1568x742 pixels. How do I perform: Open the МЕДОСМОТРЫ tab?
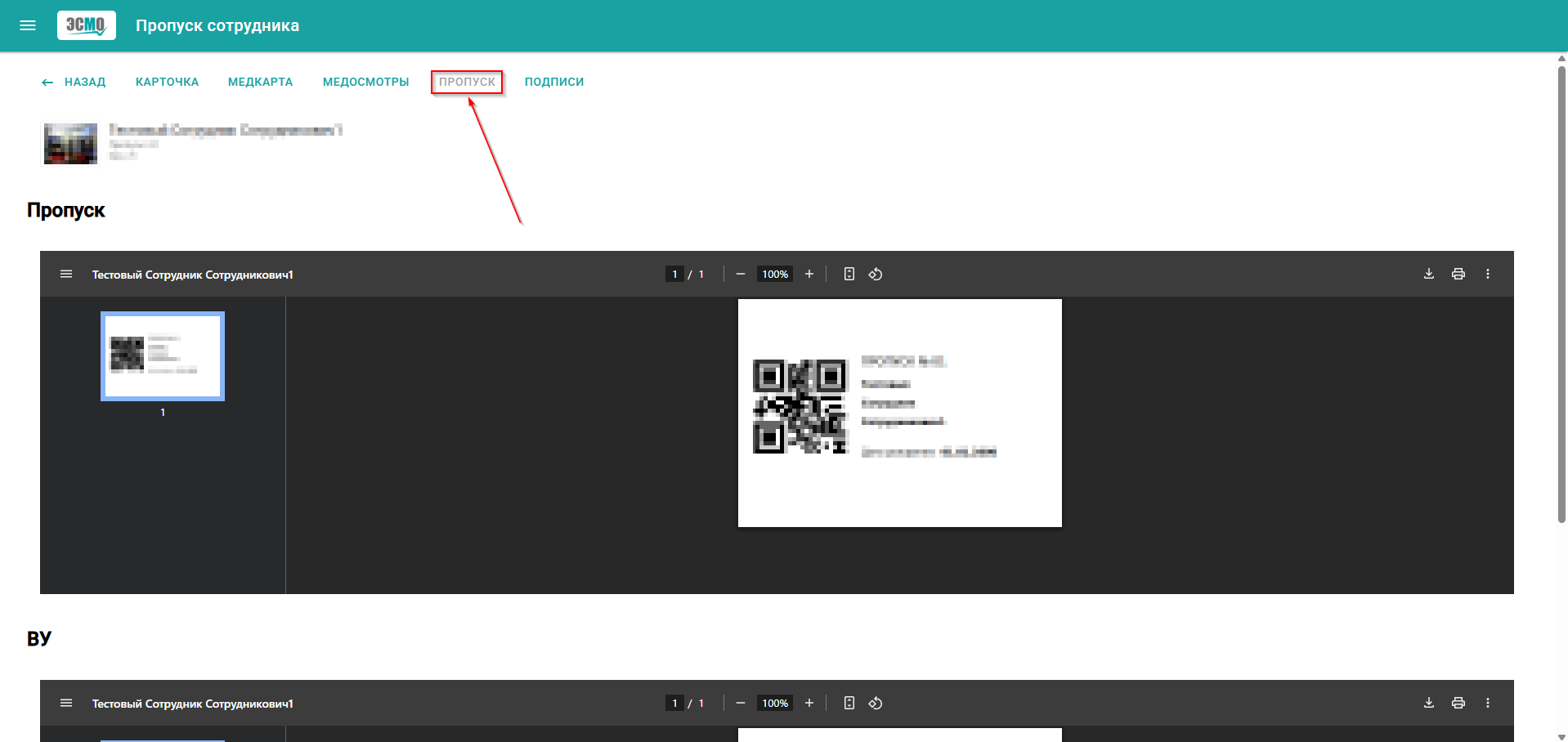click(x=365, y=82)
